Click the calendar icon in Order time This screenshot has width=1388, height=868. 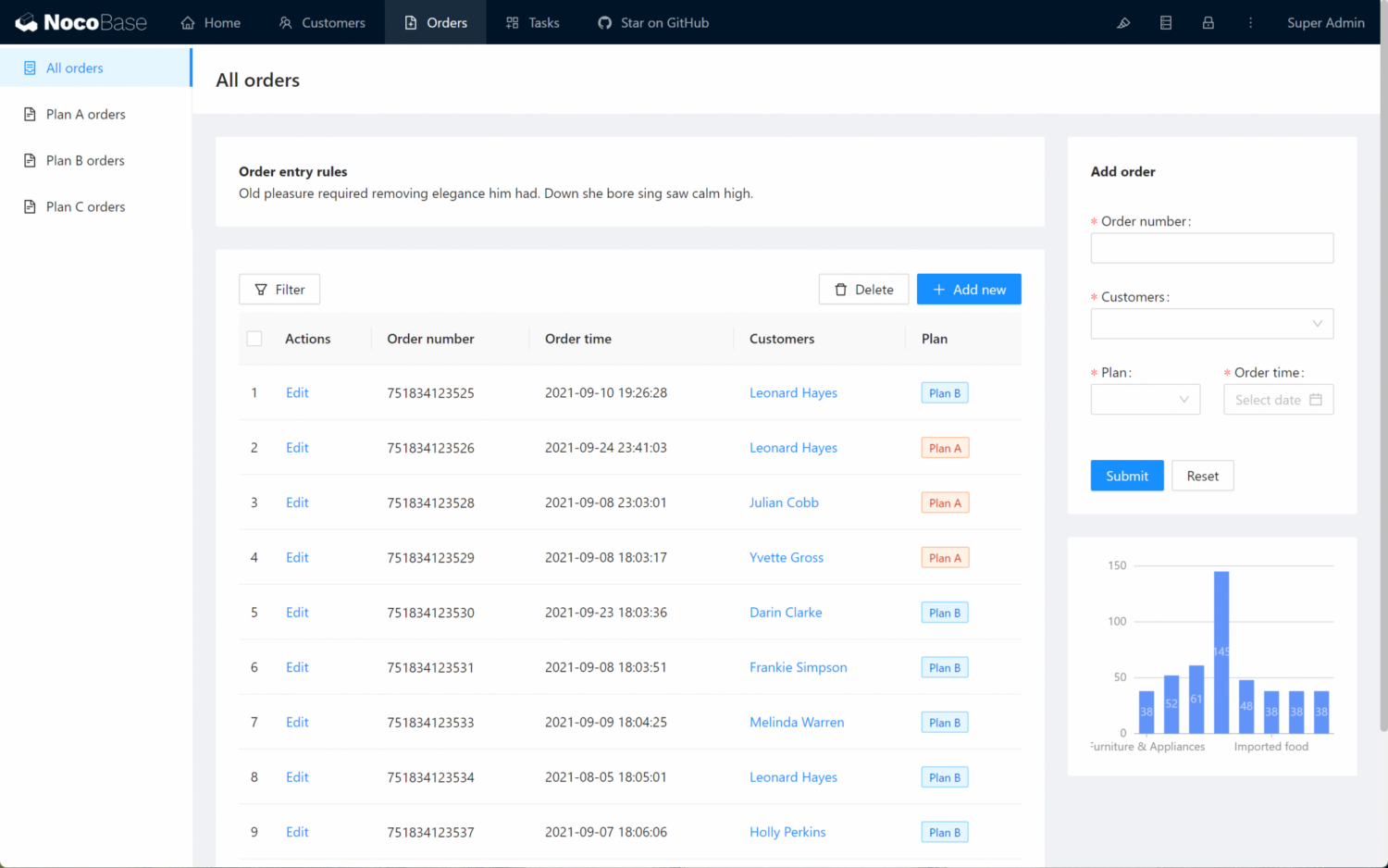point(1316,400)
